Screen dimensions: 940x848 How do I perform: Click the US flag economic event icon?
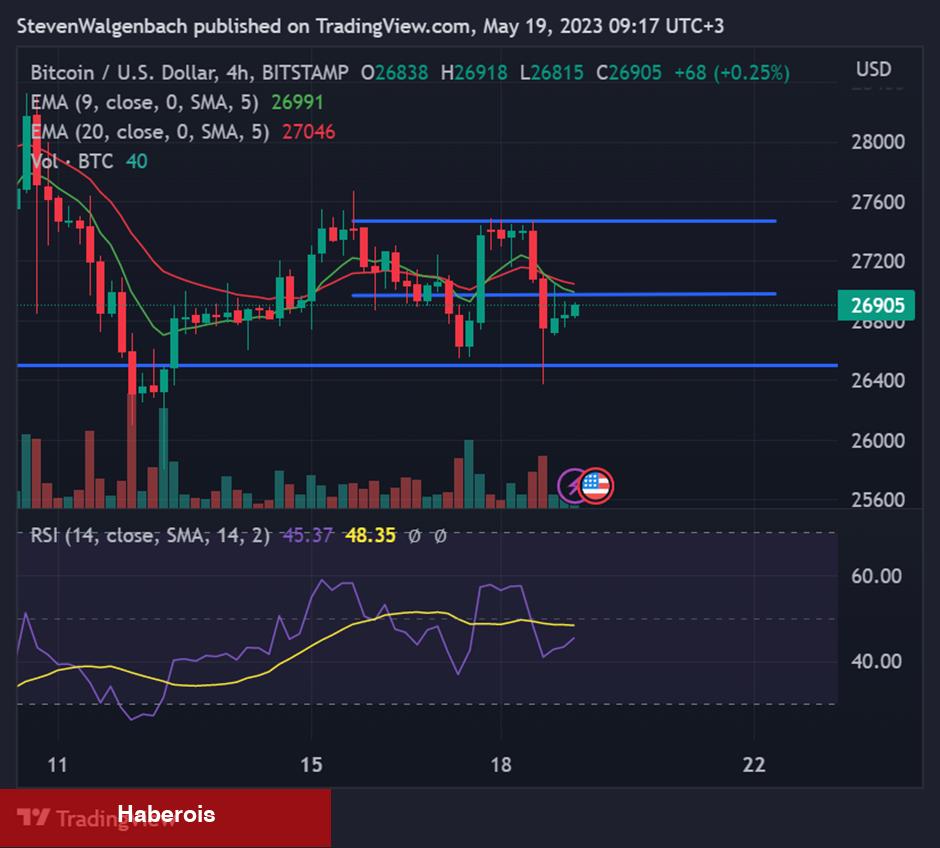pos(596,485)
